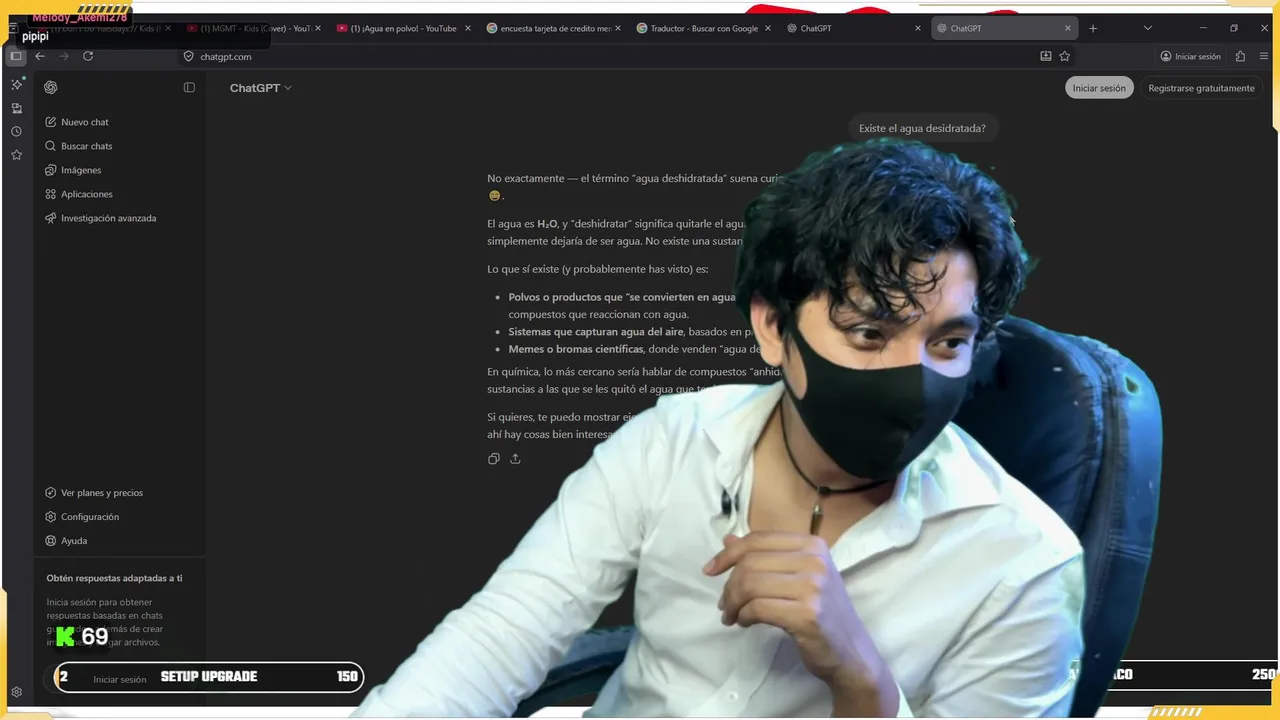Expand the ChatGPT model dropdown
Image resolution: width=1280 pixels, height=720 pixels.
click(260, 88)
